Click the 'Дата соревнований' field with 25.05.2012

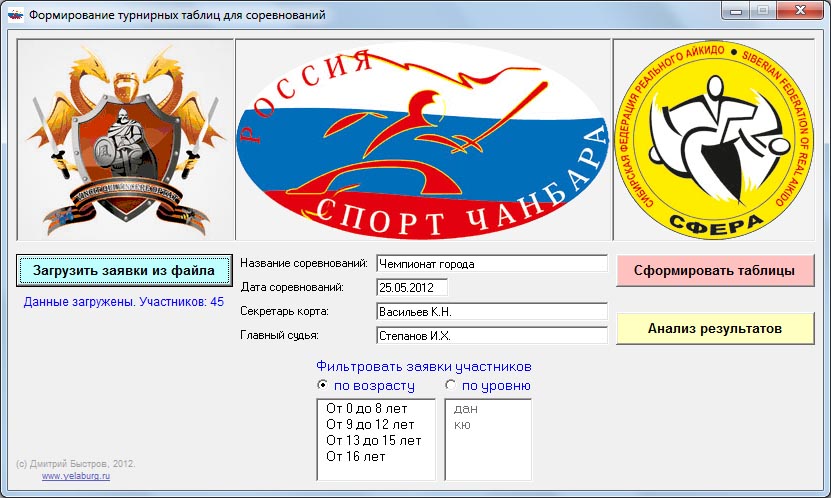(412, 288)
